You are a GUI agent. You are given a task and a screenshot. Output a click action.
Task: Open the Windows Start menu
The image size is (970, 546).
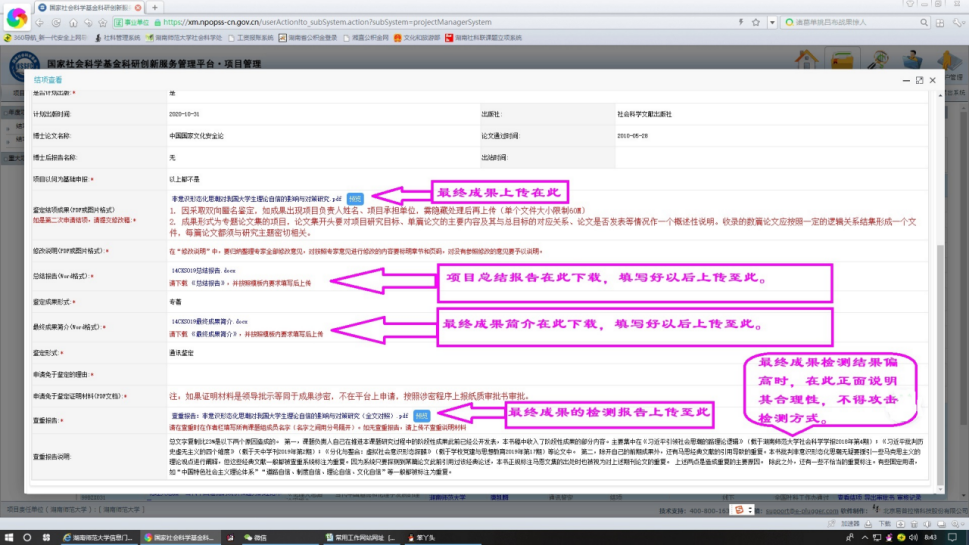click(9, 538)
